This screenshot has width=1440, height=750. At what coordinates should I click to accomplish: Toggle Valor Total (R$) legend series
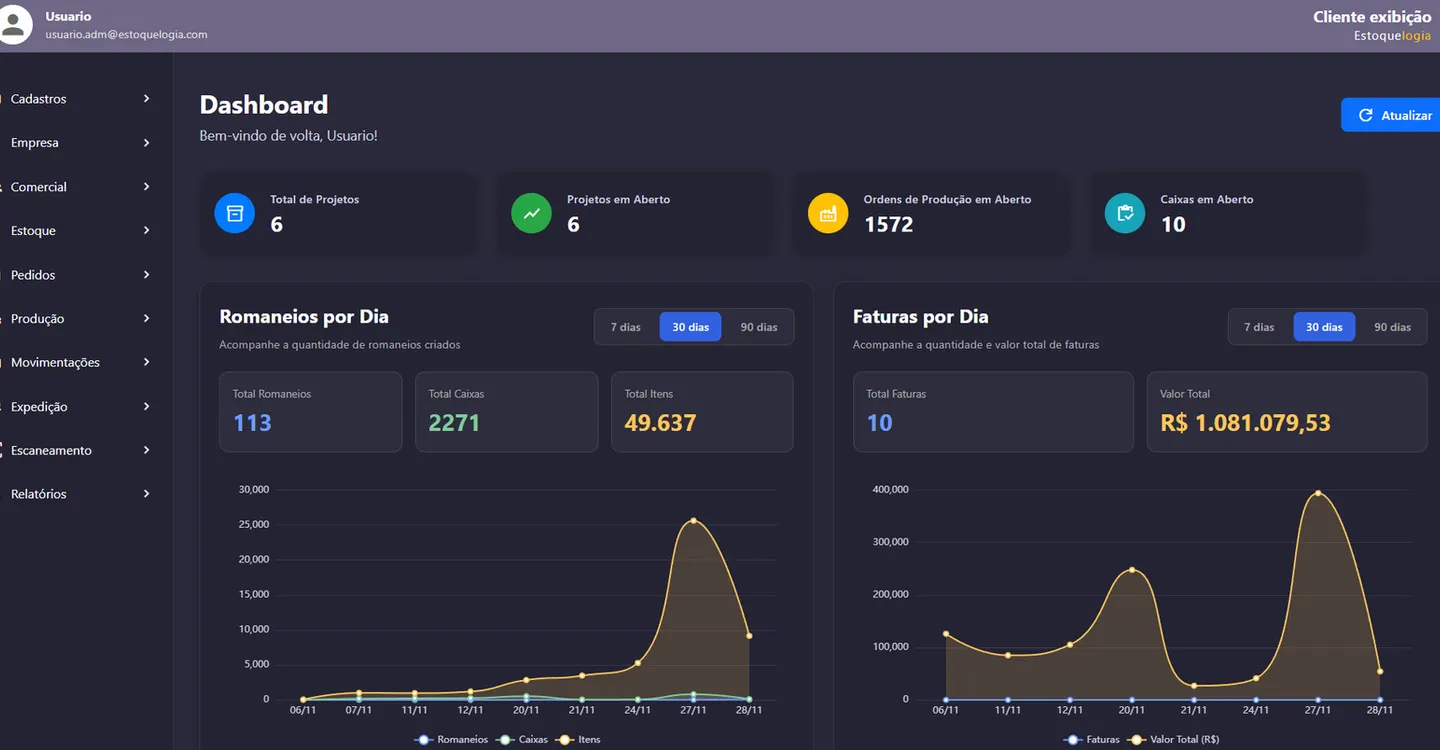click(x=1173, y=740)
